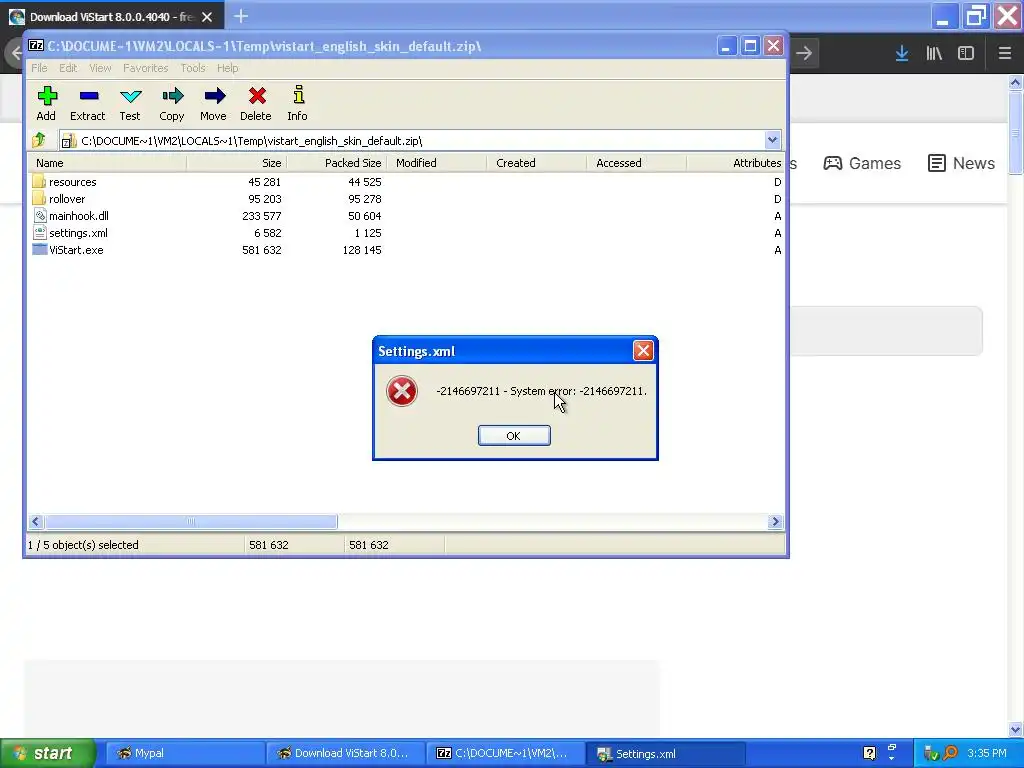The image size is (1024, 768).
Task: Go up one folder level icon
Action: pos(39,140)
